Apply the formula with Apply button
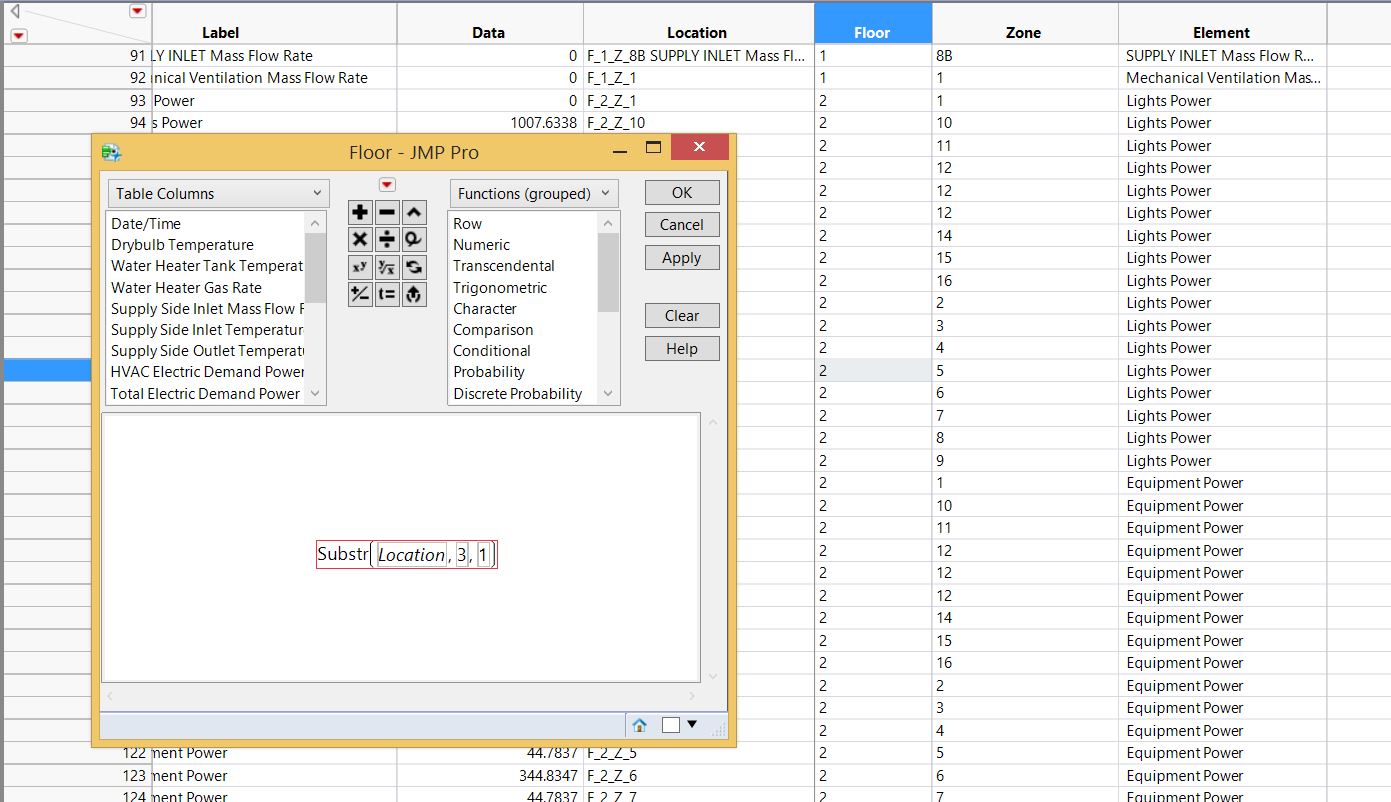 [x=682, y=258]
